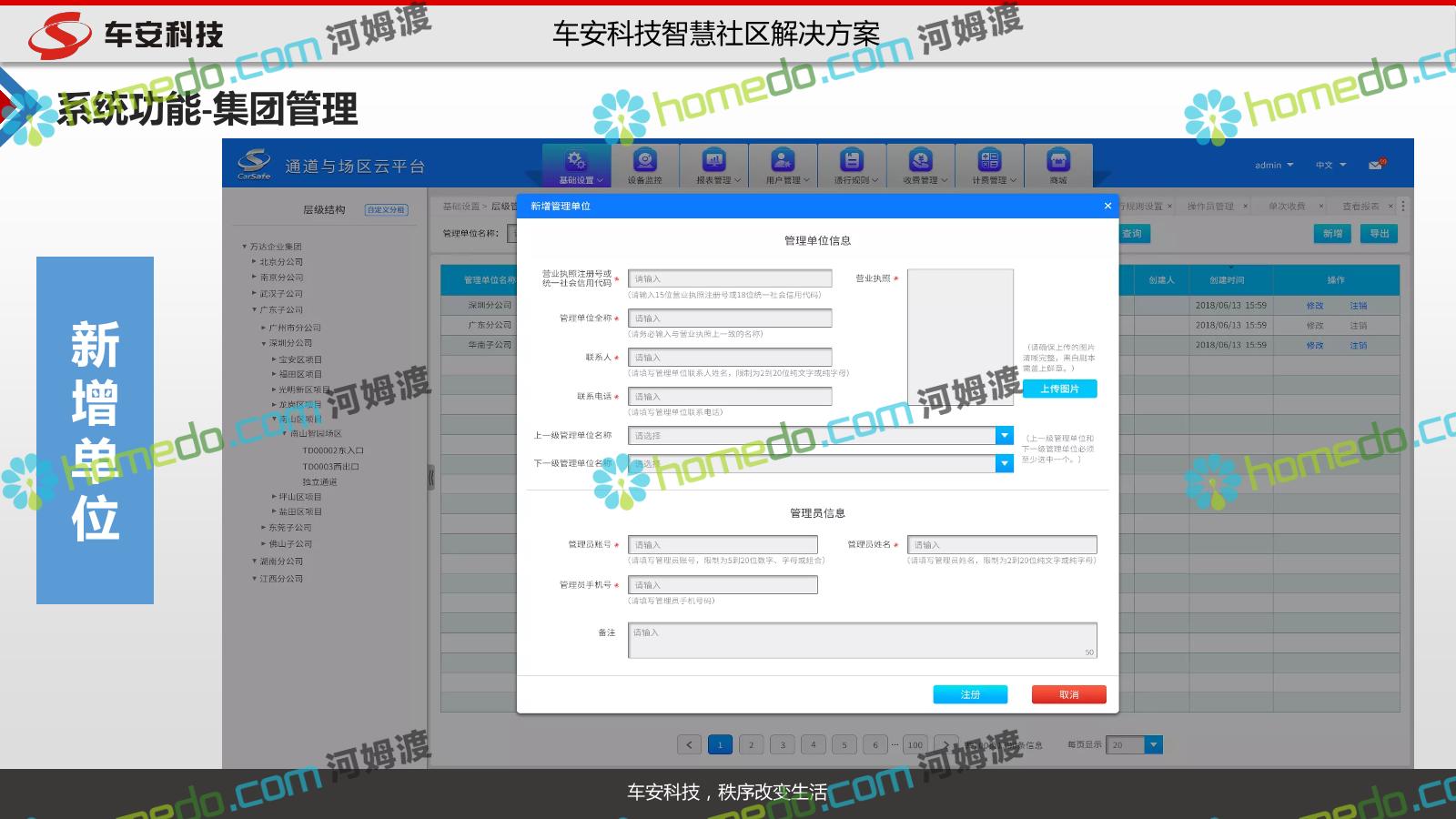Open 上一级管理单位名称 dropdown

click(x=1005, y=436)
